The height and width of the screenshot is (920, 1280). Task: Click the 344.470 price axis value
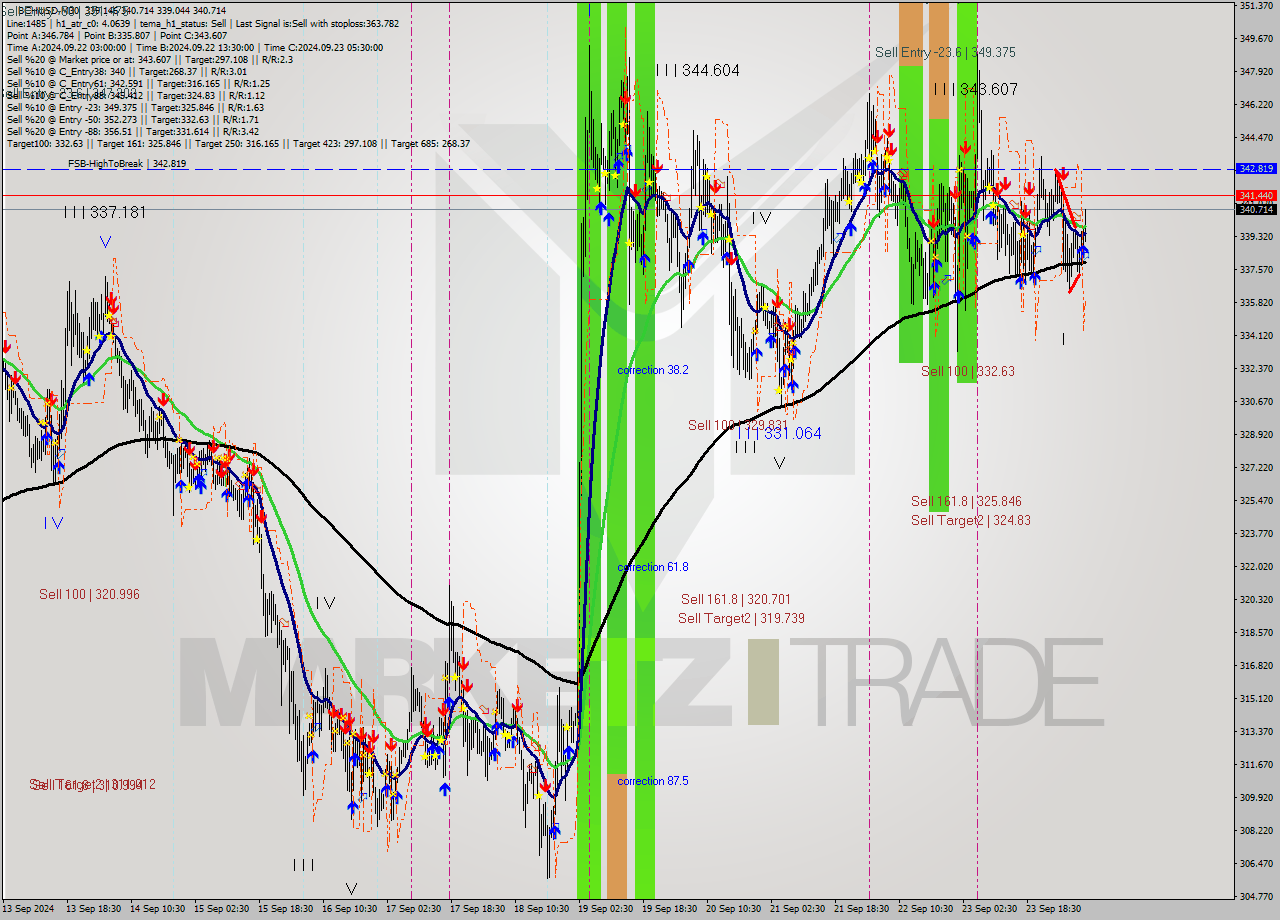tap(1256, 138)
